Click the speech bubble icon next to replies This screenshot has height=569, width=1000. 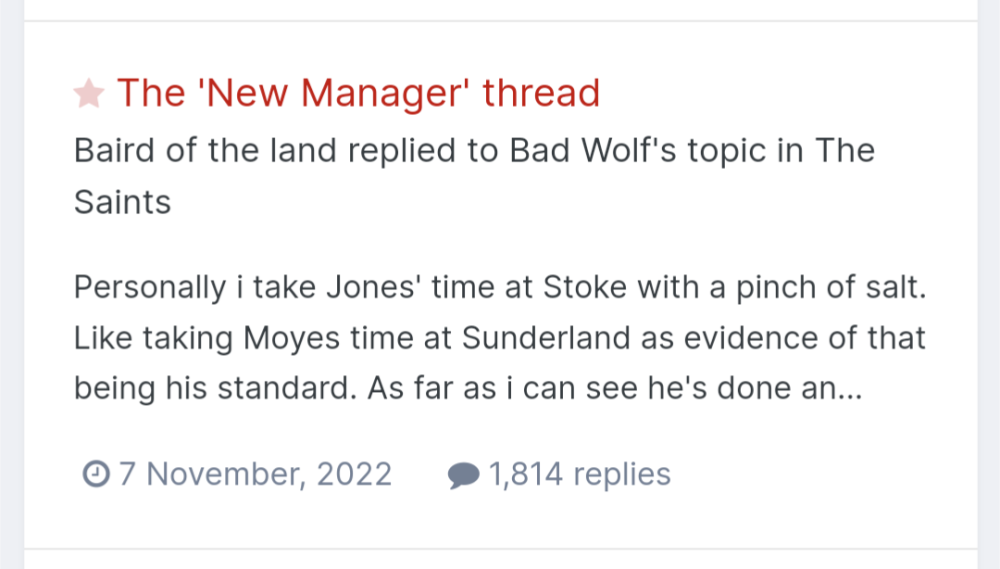pyautogui.click(x=463, y=474)
